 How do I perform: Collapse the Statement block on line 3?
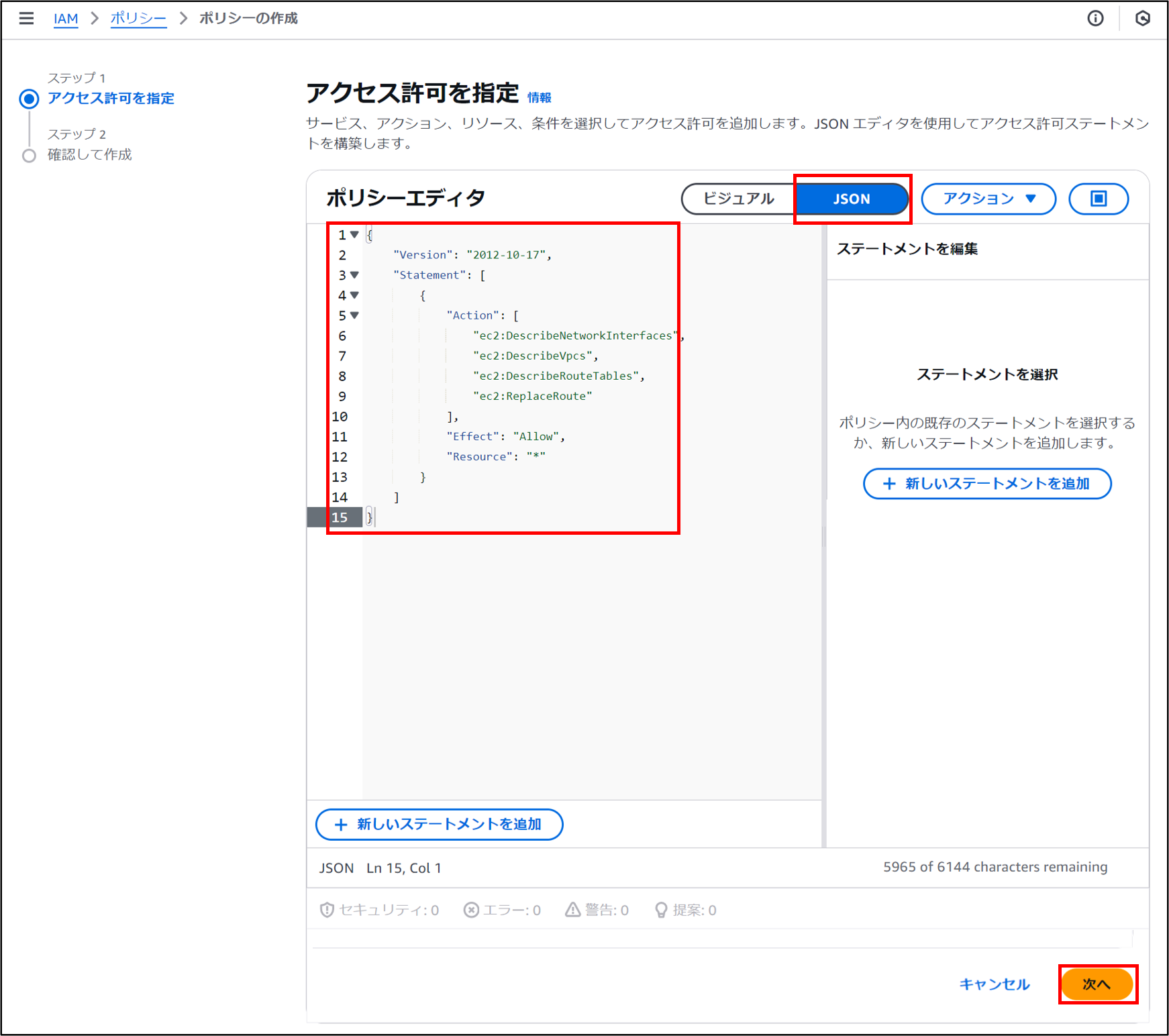point(354,275)
